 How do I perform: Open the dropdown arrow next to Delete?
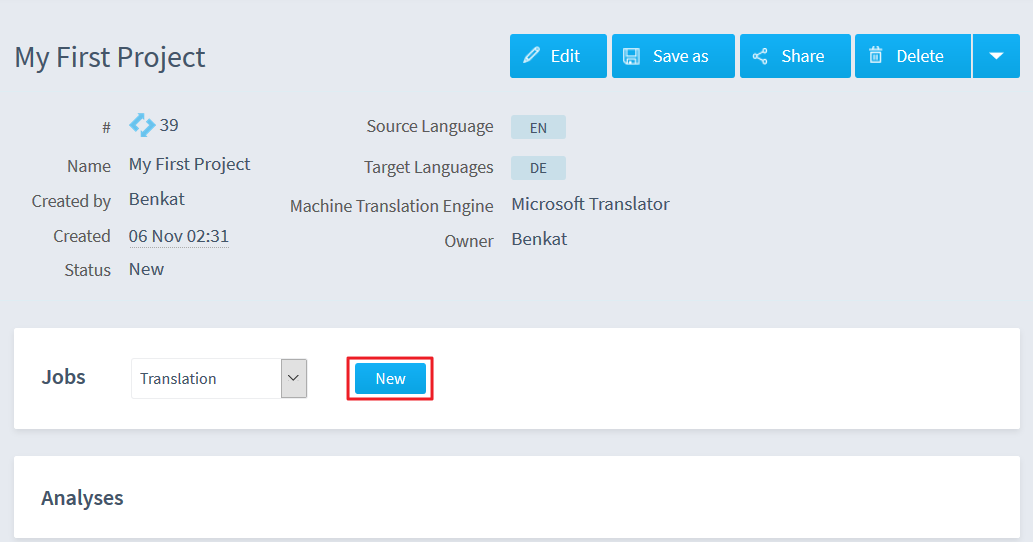996,56
